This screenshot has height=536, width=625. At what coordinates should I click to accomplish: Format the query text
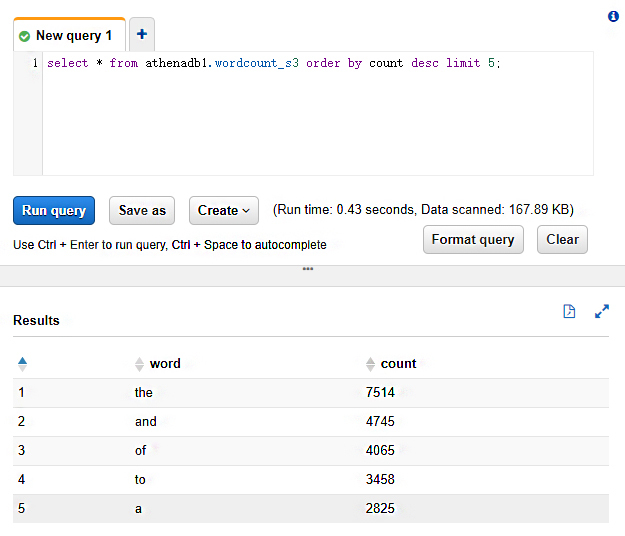tap(473, 239)
